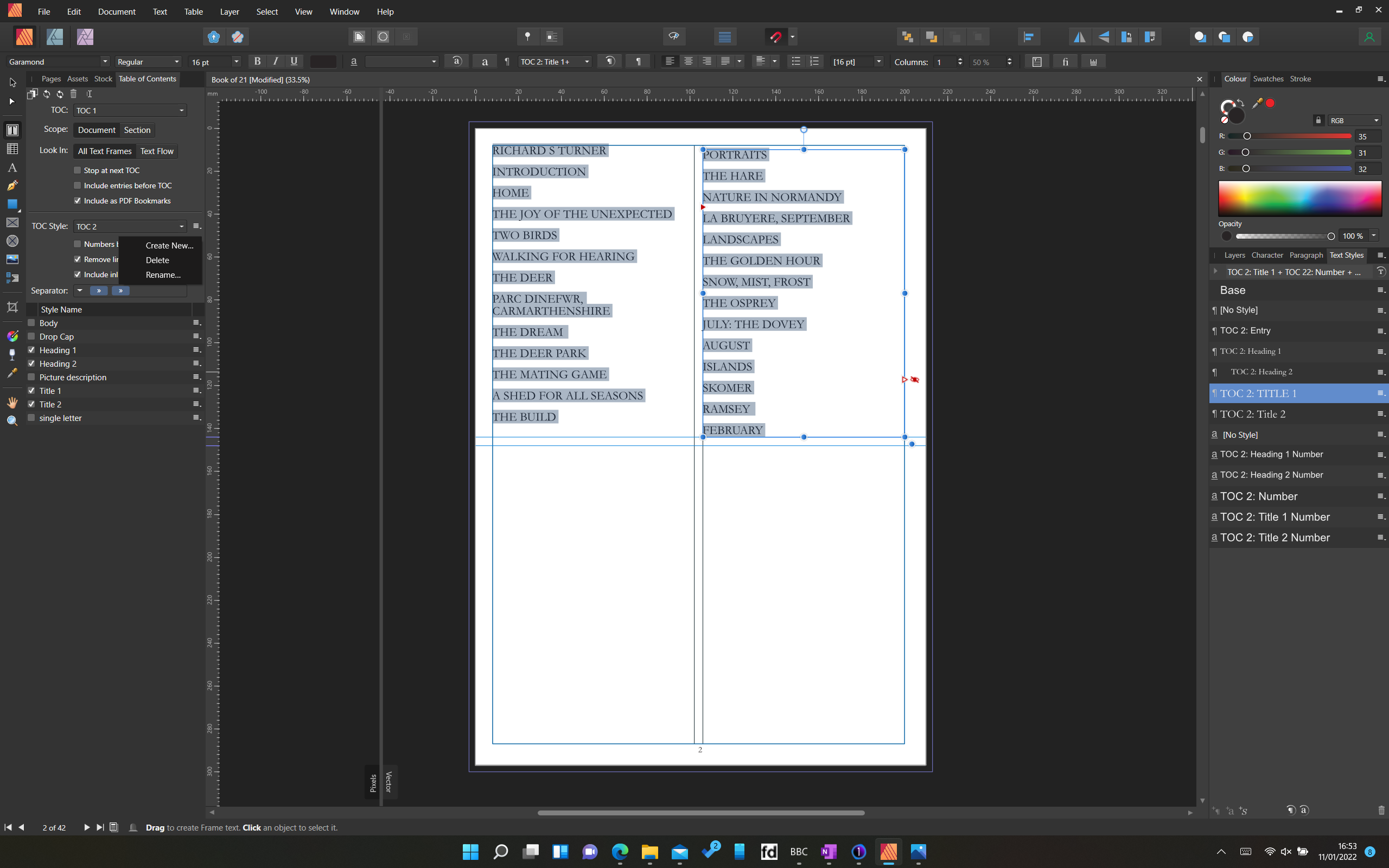The width and height of the screenshot is (1389, 868).
Task: Select the Table tool
Action: point(12,149)
